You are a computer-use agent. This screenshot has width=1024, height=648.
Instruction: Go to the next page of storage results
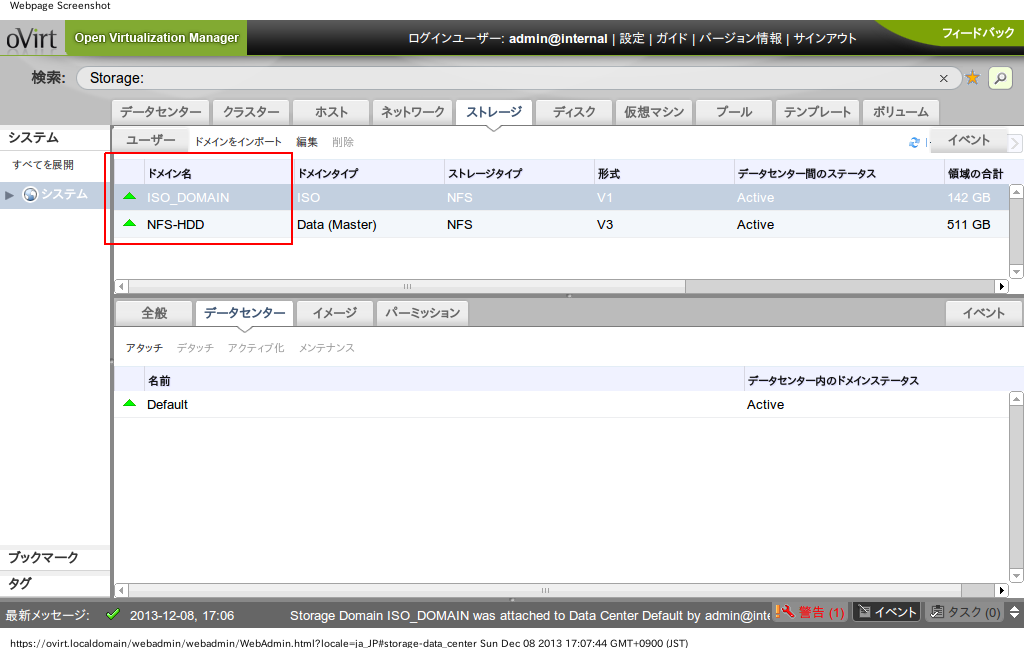pyautogui.click(x=1016, y=143)
